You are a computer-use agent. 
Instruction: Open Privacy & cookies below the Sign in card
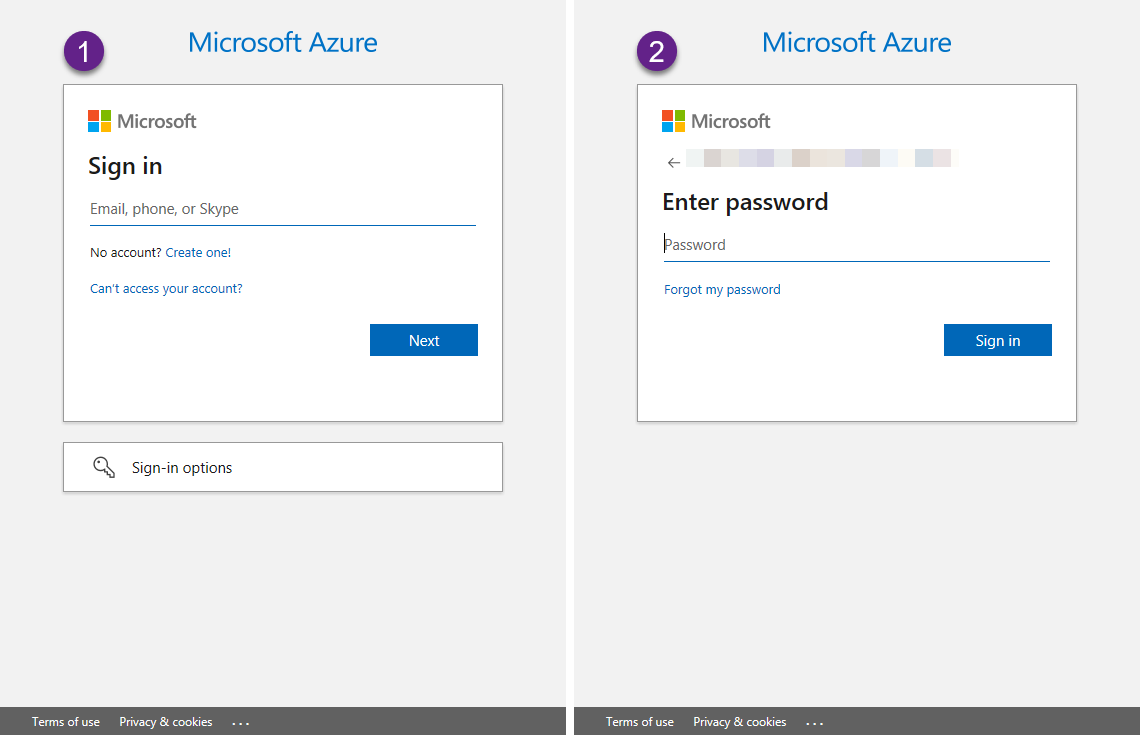166,722
